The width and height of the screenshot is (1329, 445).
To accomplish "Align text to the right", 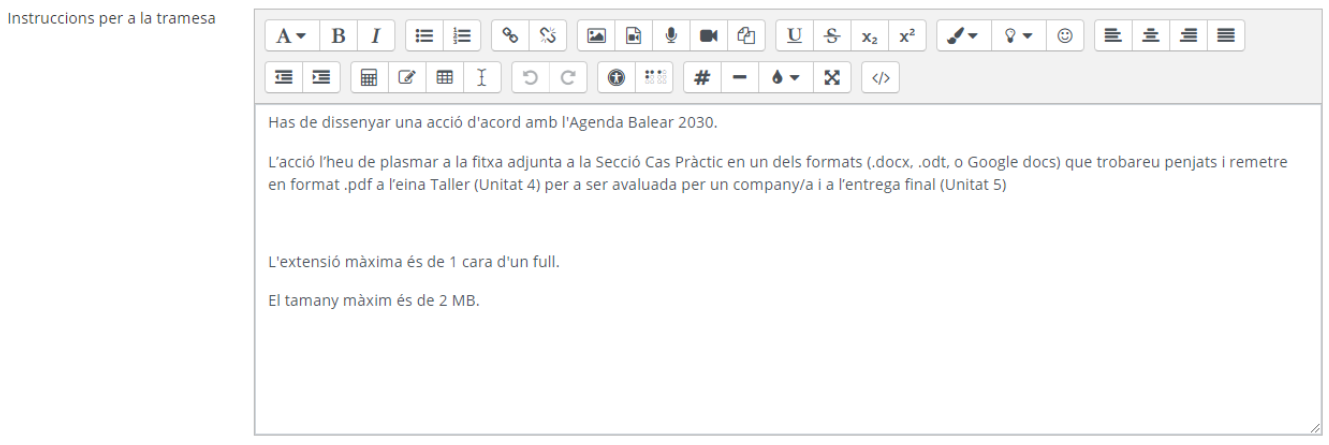I will tap(1187, 36).
